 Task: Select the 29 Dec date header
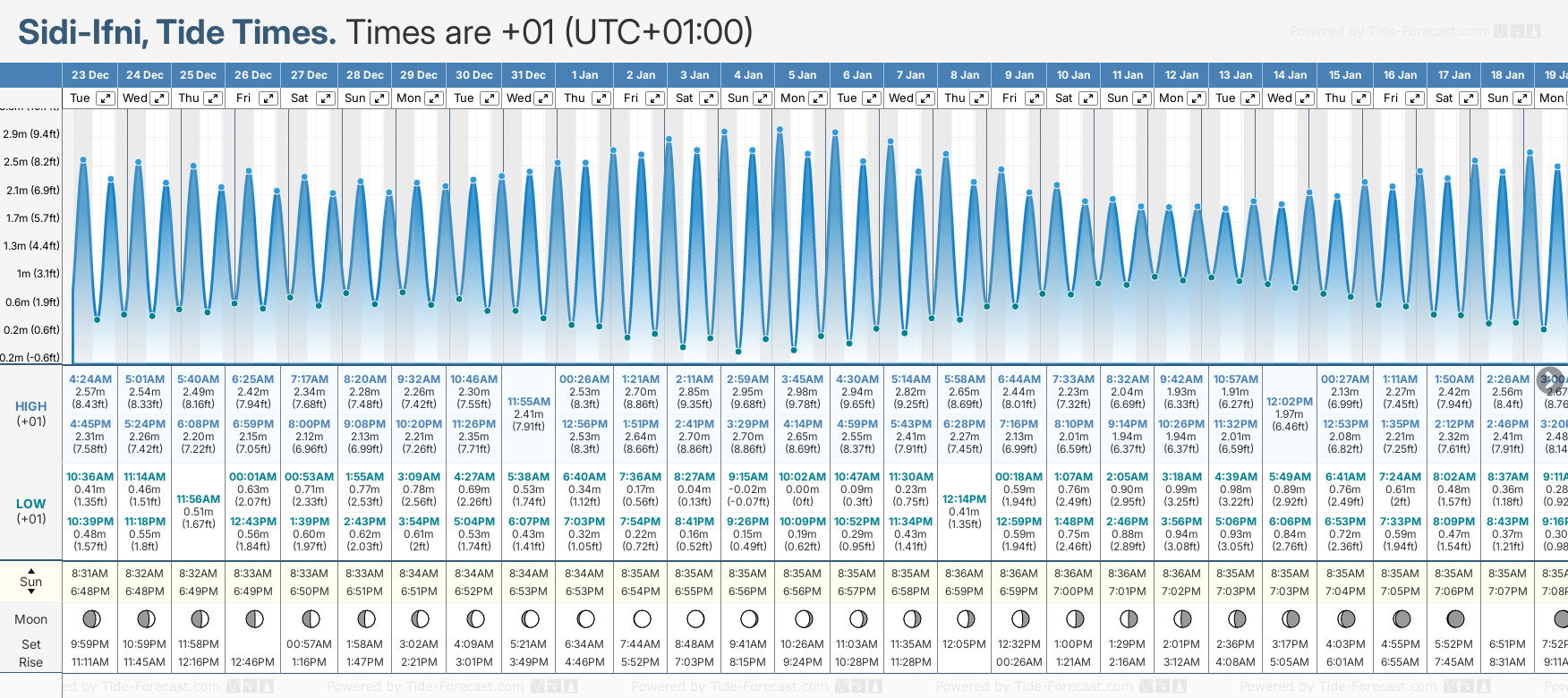419,75
